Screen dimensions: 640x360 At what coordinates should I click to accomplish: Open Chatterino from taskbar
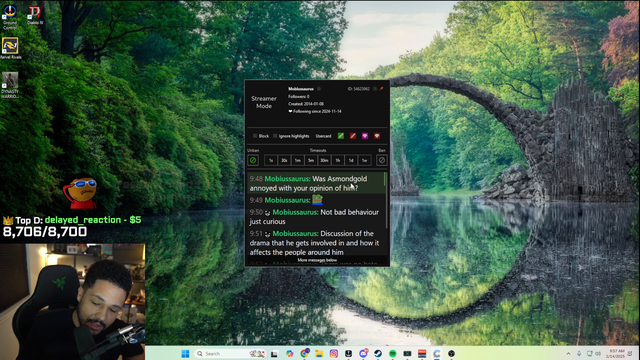pyautogui.click(x=437, y=353)
